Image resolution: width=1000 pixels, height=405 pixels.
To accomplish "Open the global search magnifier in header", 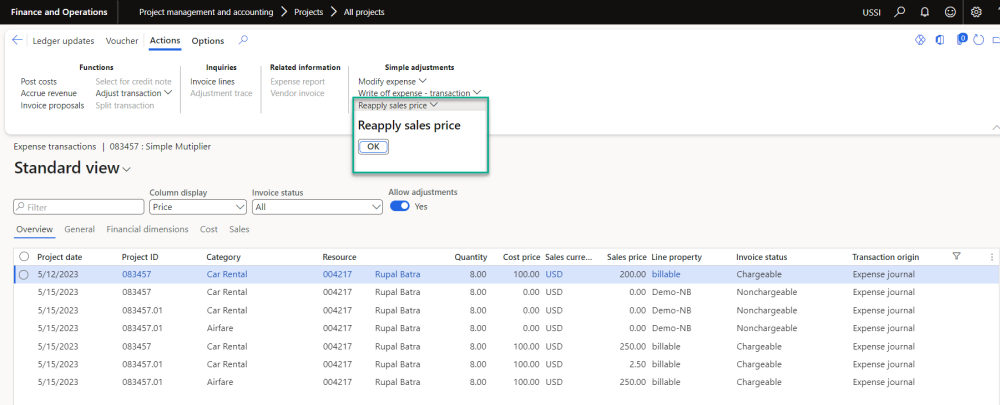I will (900, 12).
